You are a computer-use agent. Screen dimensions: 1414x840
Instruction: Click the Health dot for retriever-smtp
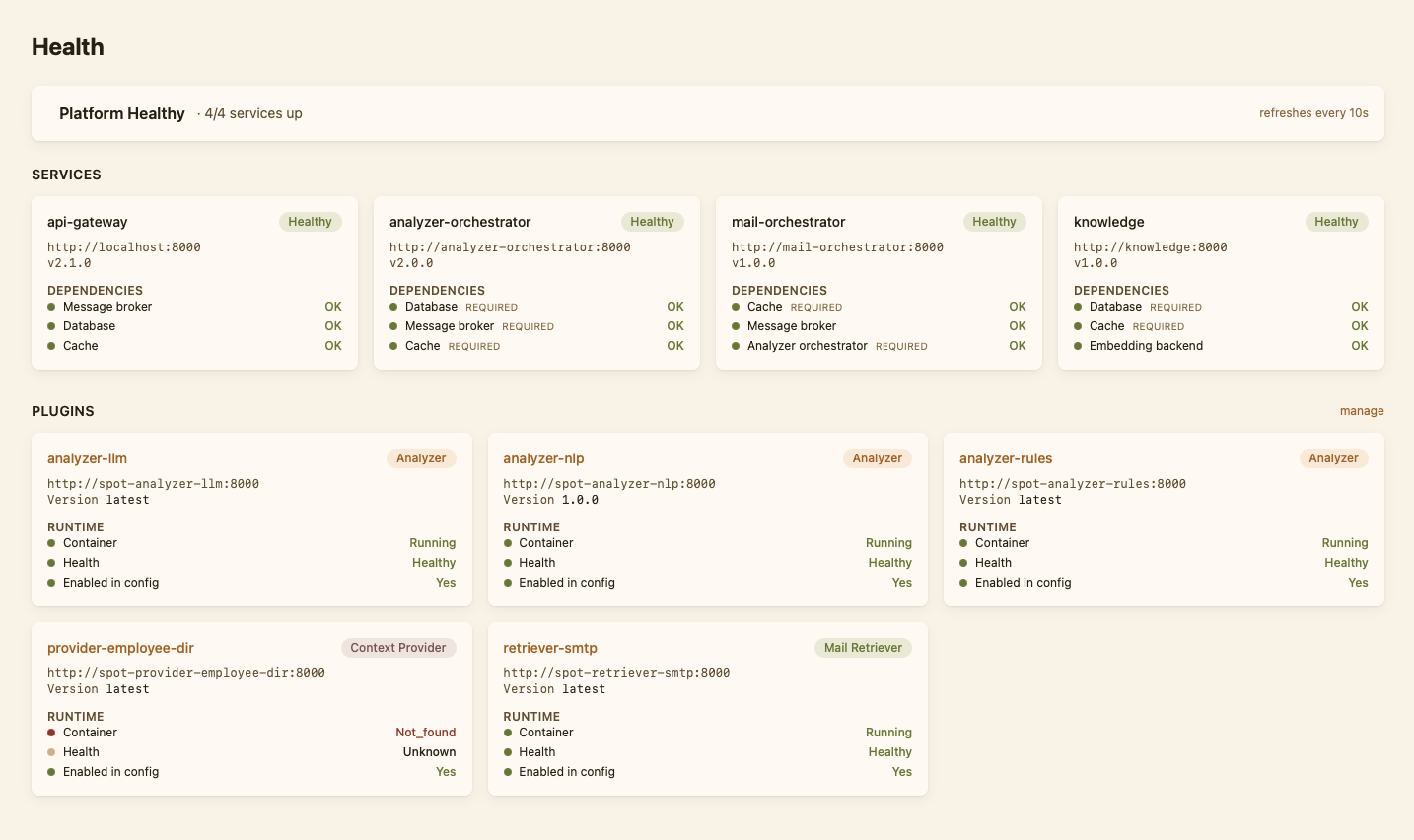(508, 752)
